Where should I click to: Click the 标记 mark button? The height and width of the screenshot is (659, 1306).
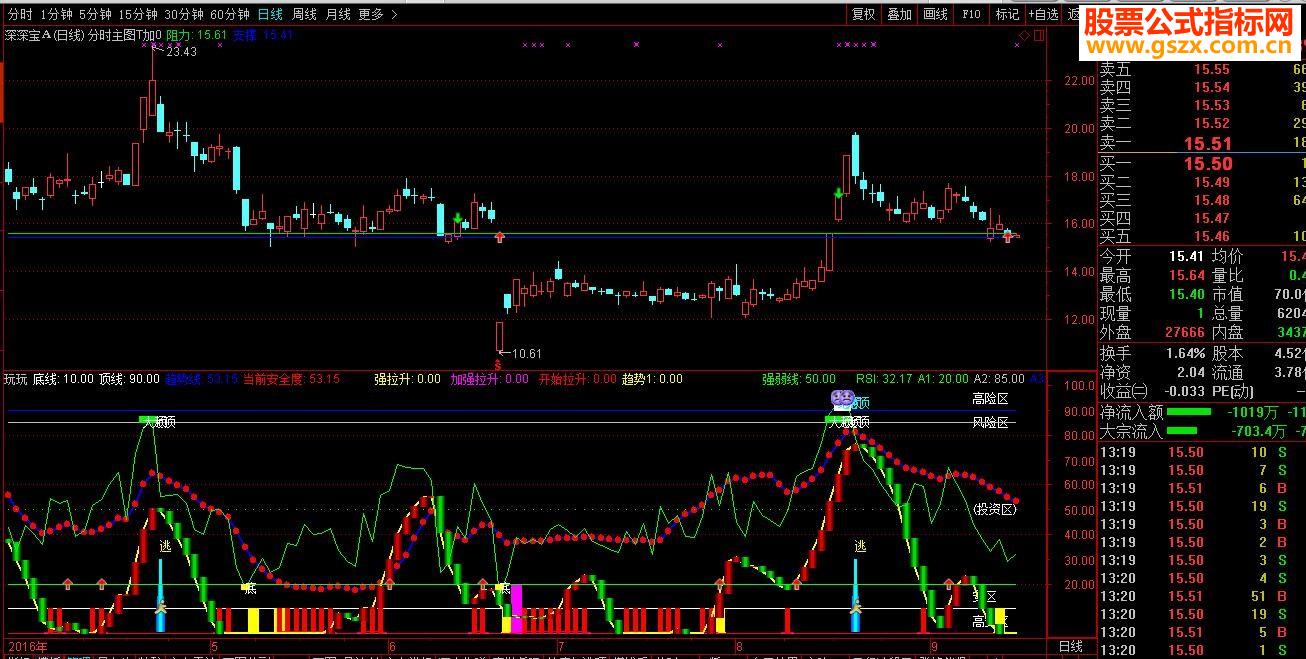pos(1007,14)
